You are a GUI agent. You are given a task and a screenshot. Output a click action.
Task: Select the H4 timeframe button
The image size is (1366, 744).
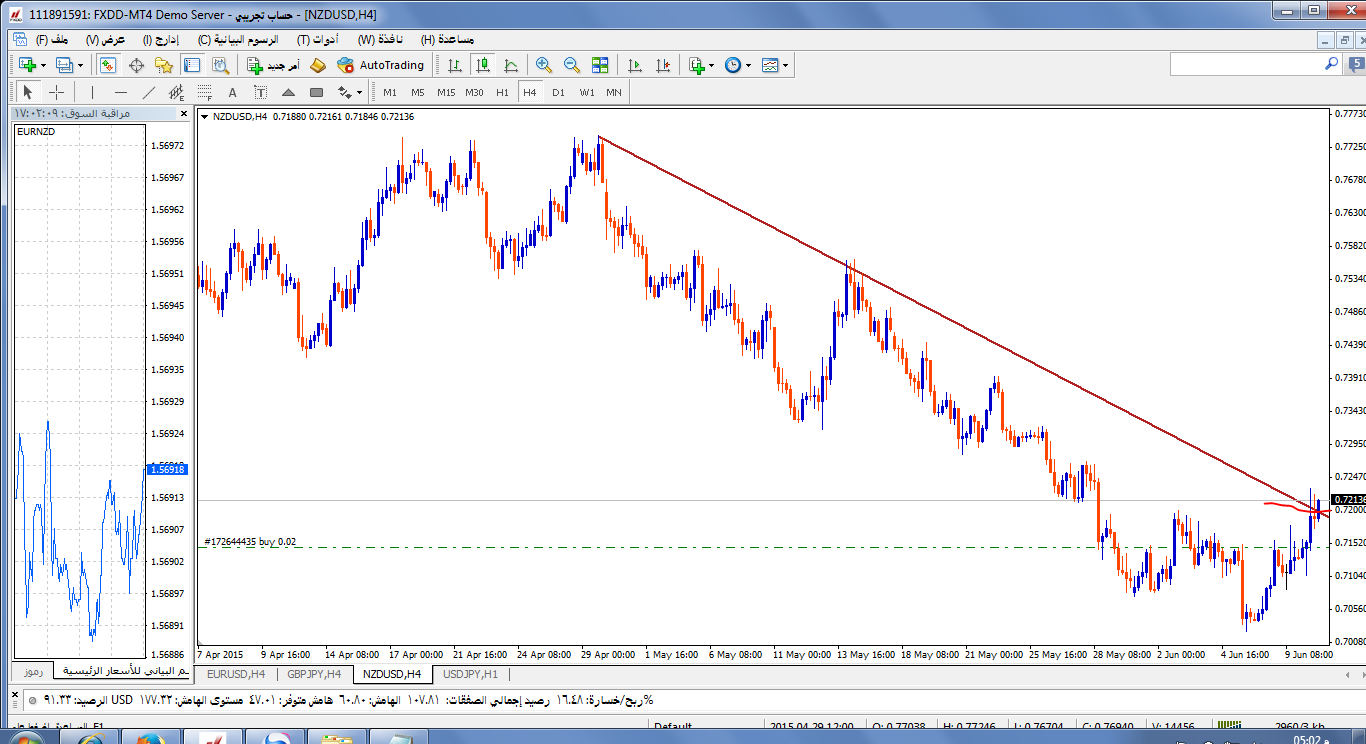pos(530,92)
